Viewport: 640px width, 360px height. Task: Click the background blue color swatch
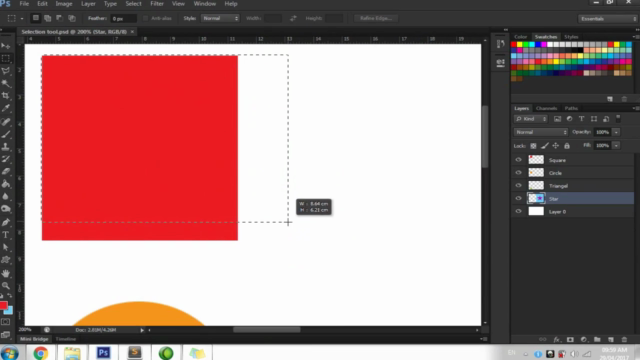click(9, 311)
